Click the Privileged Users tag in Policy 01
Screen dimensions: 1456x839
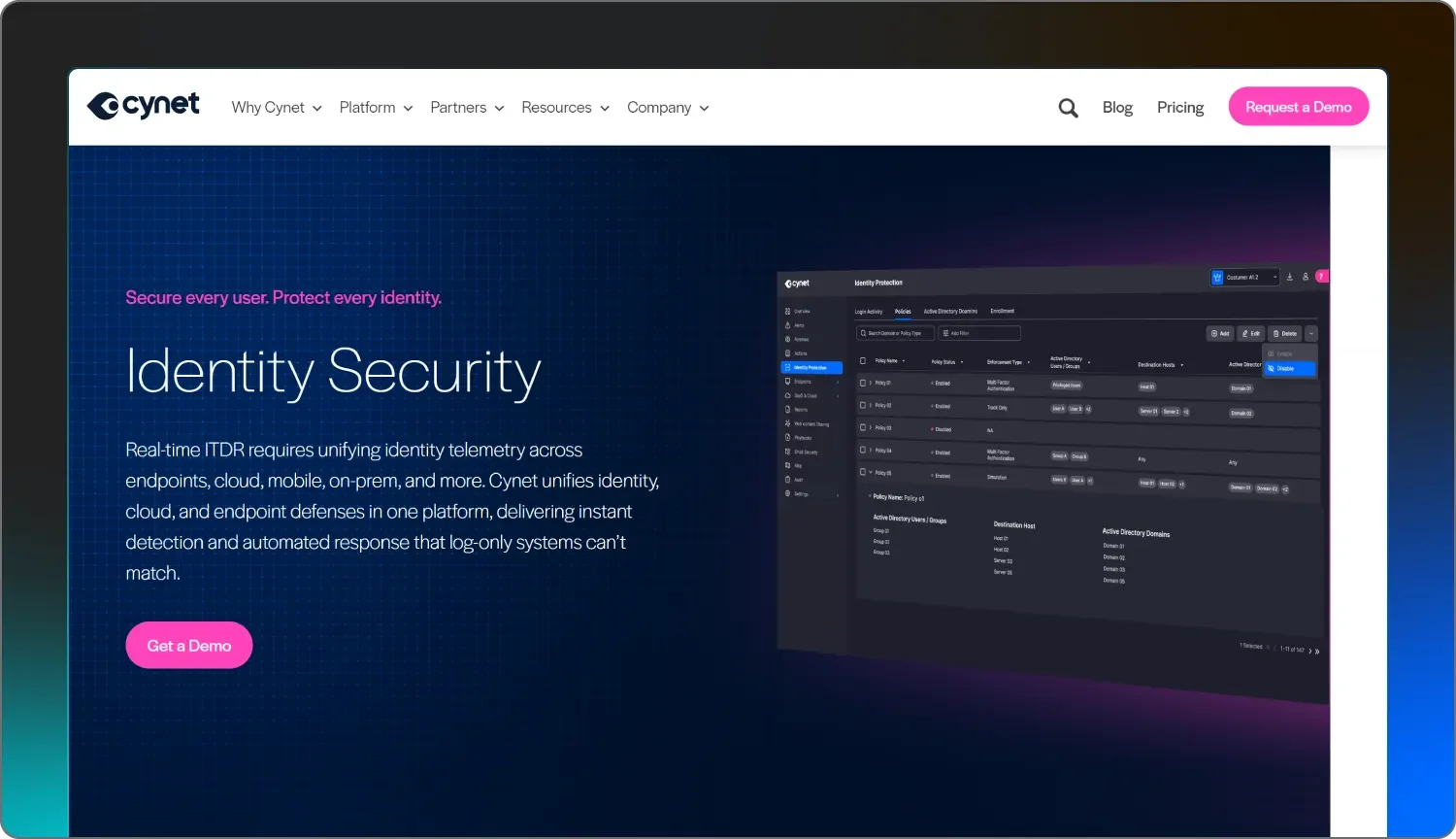pos(1067,386)
